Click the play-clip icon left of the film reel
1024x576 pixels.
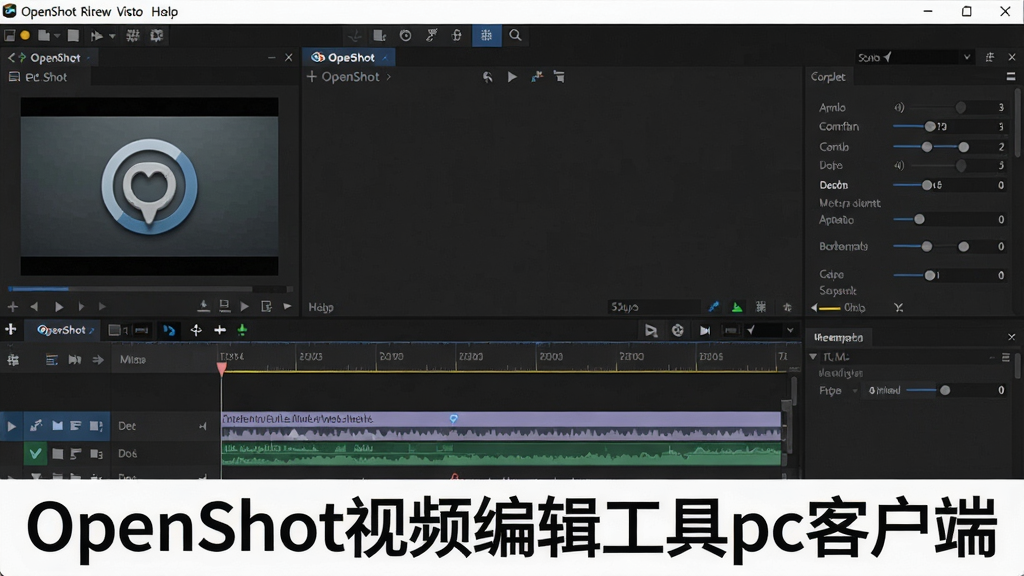[x=650, y=330]
